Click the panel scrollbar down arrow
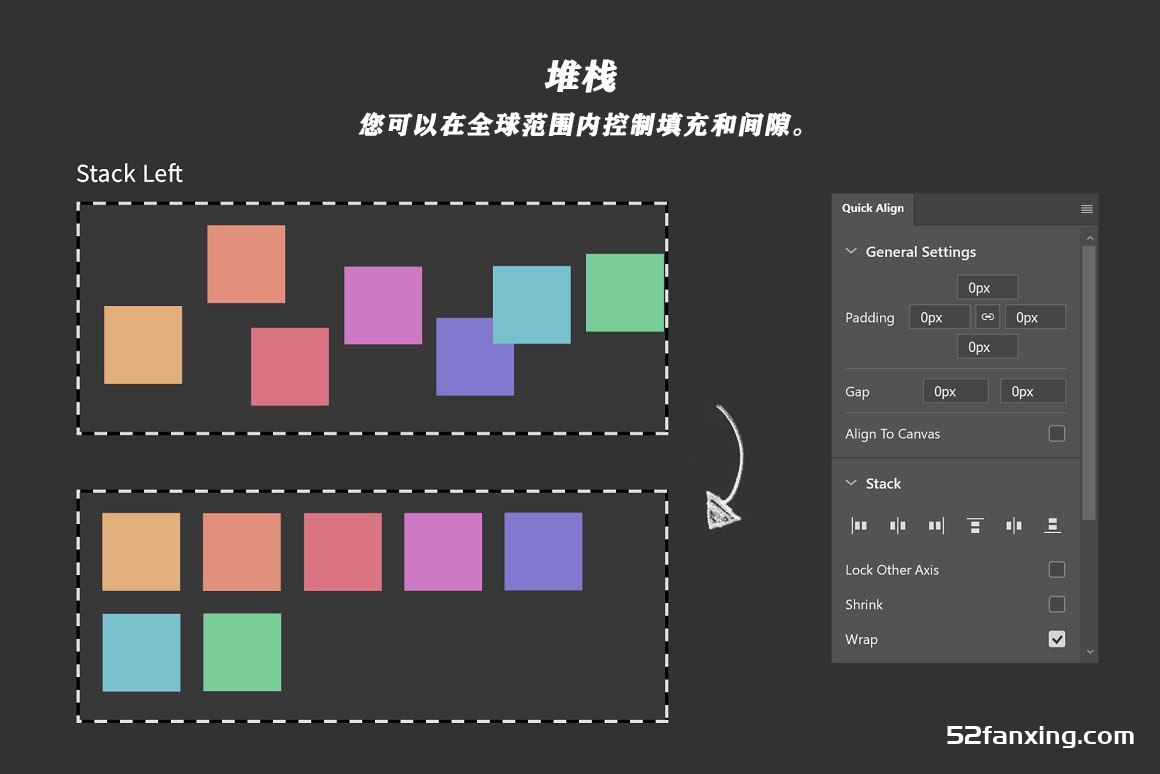This screenshot has width=1160, height=774. click(x=1090, y=652)
